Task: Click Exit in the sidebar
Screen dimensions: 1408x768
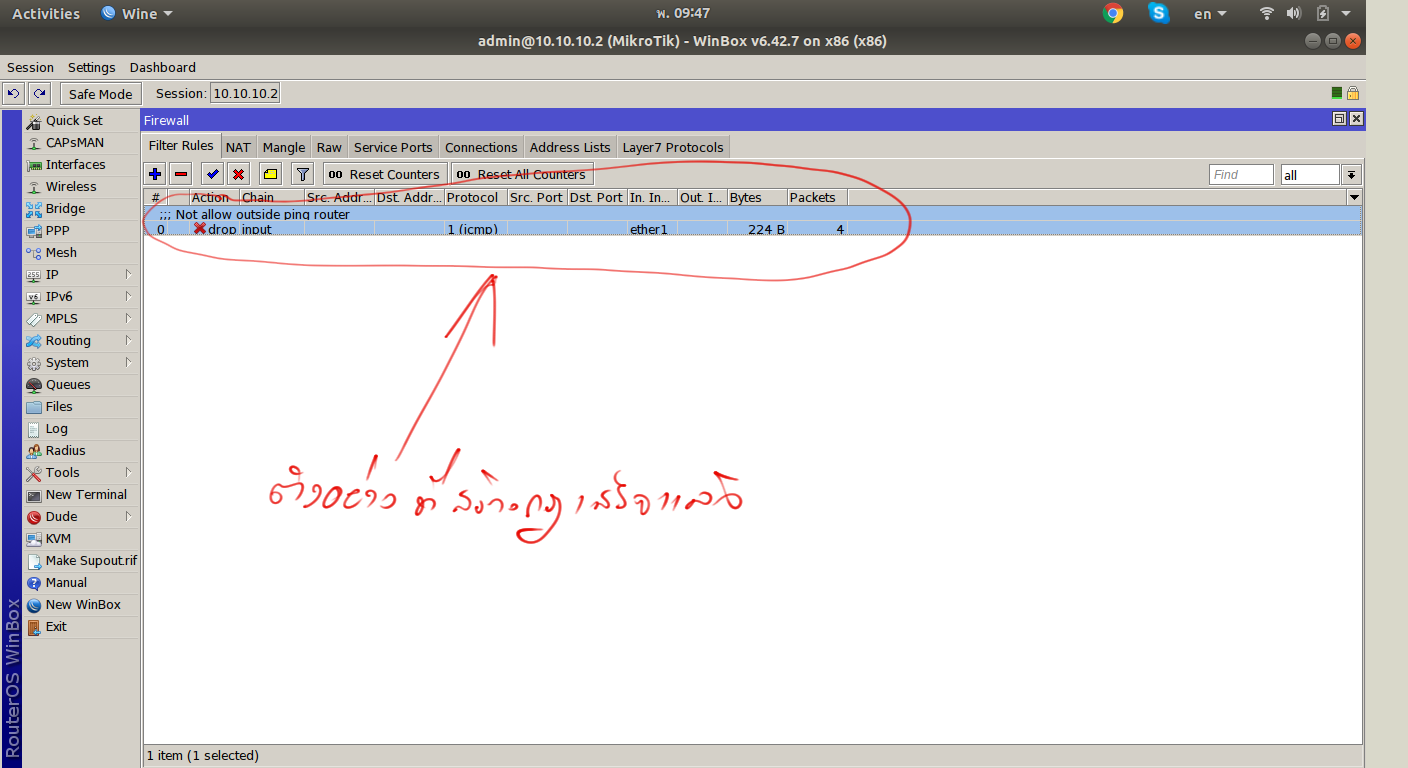Action: [82, 626]
